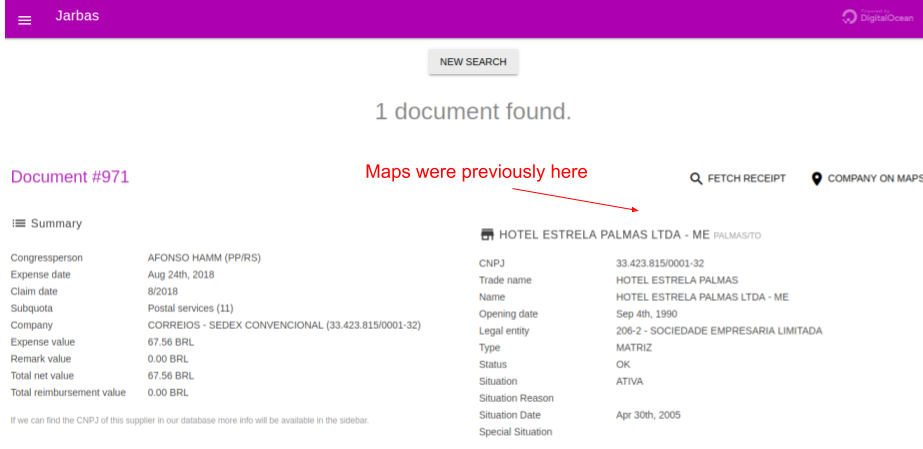The width and height of the screenshot is (923, 449).
Task: Click the CNPJ database note below summary
Action: click(190, 421)
